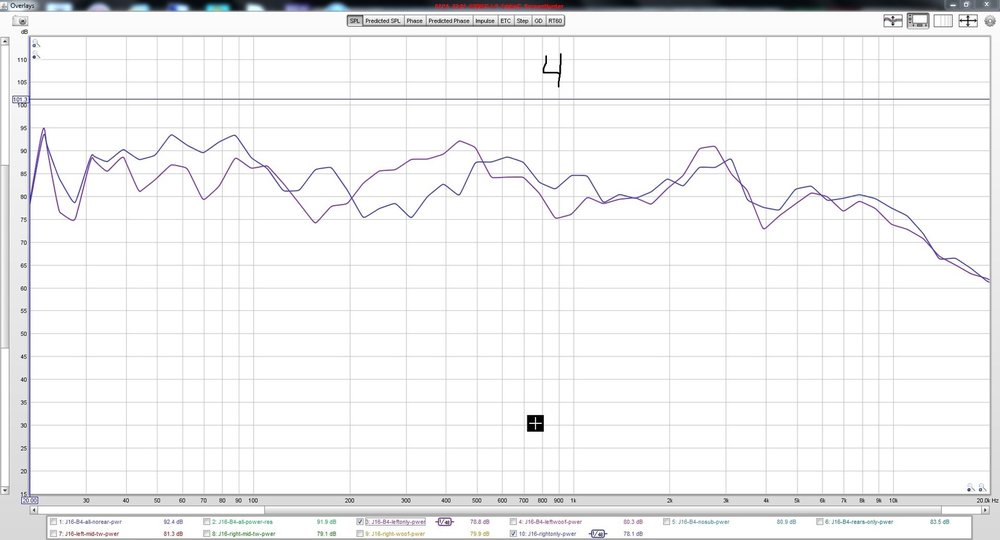Click the separate traces toolbar icon
Viewport: 1000px width, 540px height.
point(893,21)
